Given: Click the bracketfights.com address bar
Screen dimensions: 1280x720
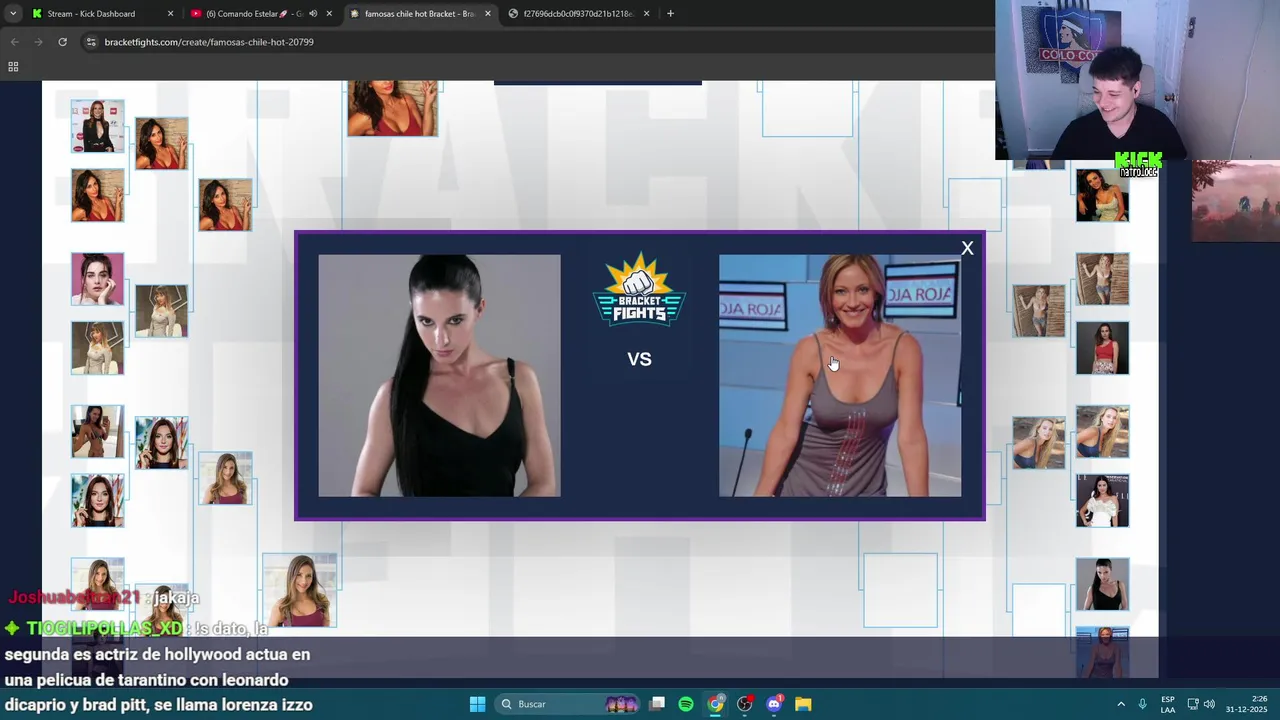Looking at the screenshot, I should tap(540, 42).
